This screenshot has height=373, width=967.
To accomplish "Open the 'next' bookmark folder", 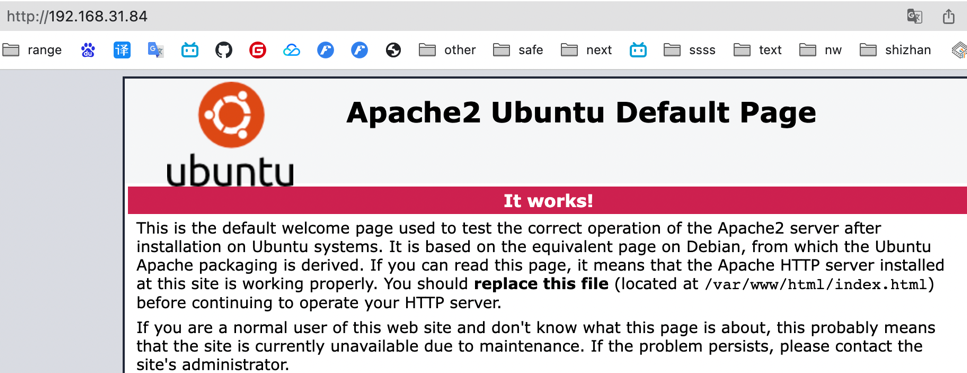I will pyautogui.click(x=586, y=50).
